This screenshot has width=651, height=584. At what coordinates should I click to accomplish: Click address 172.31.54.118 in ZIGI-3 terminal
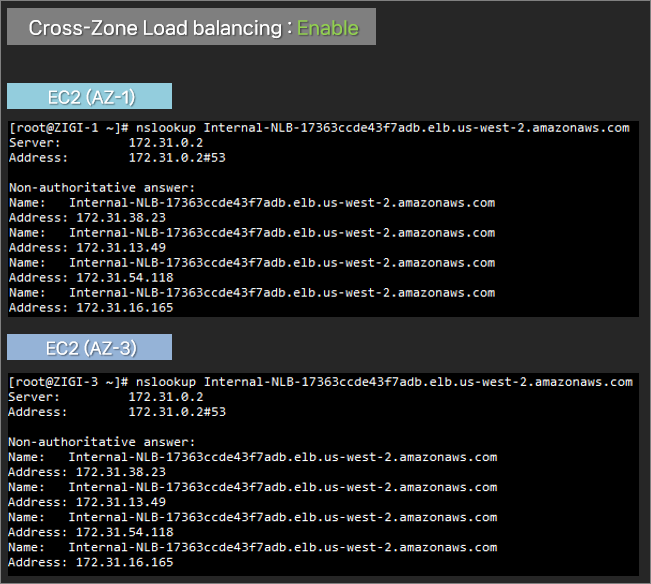pos(91,532)
